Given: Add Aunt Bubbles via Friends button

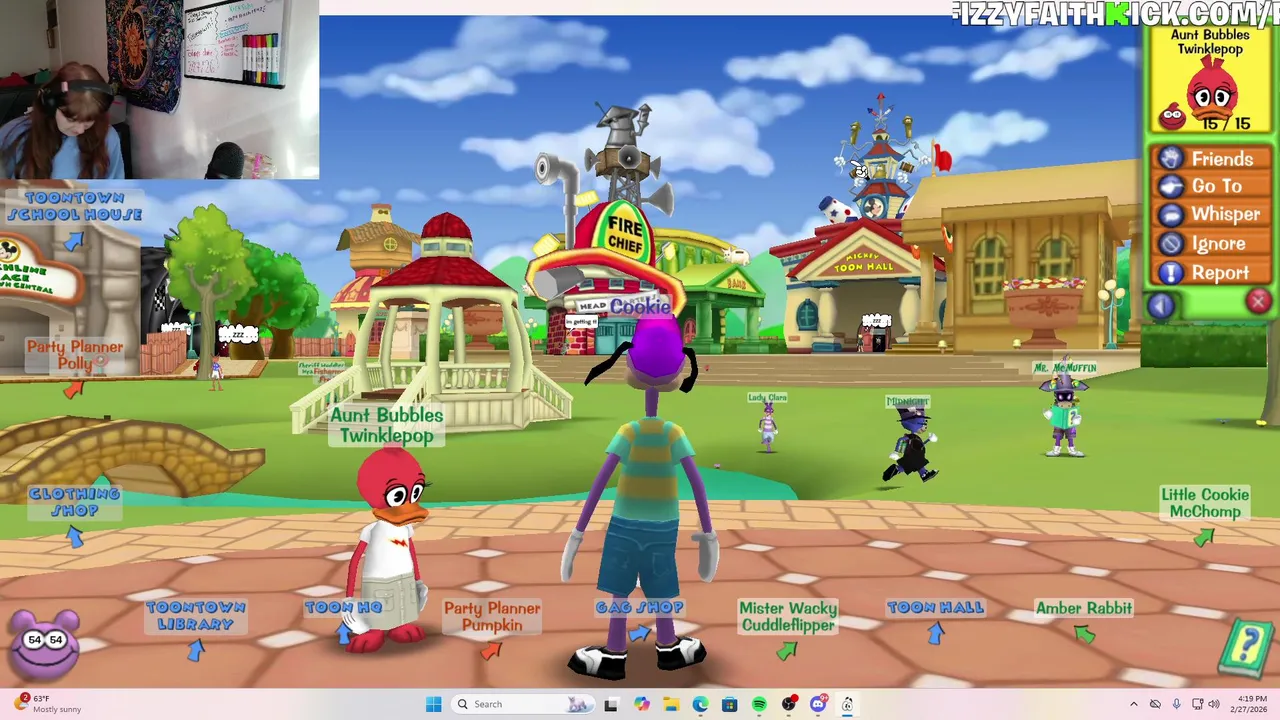Looking at the screenshot, I should coord(1208,159).
